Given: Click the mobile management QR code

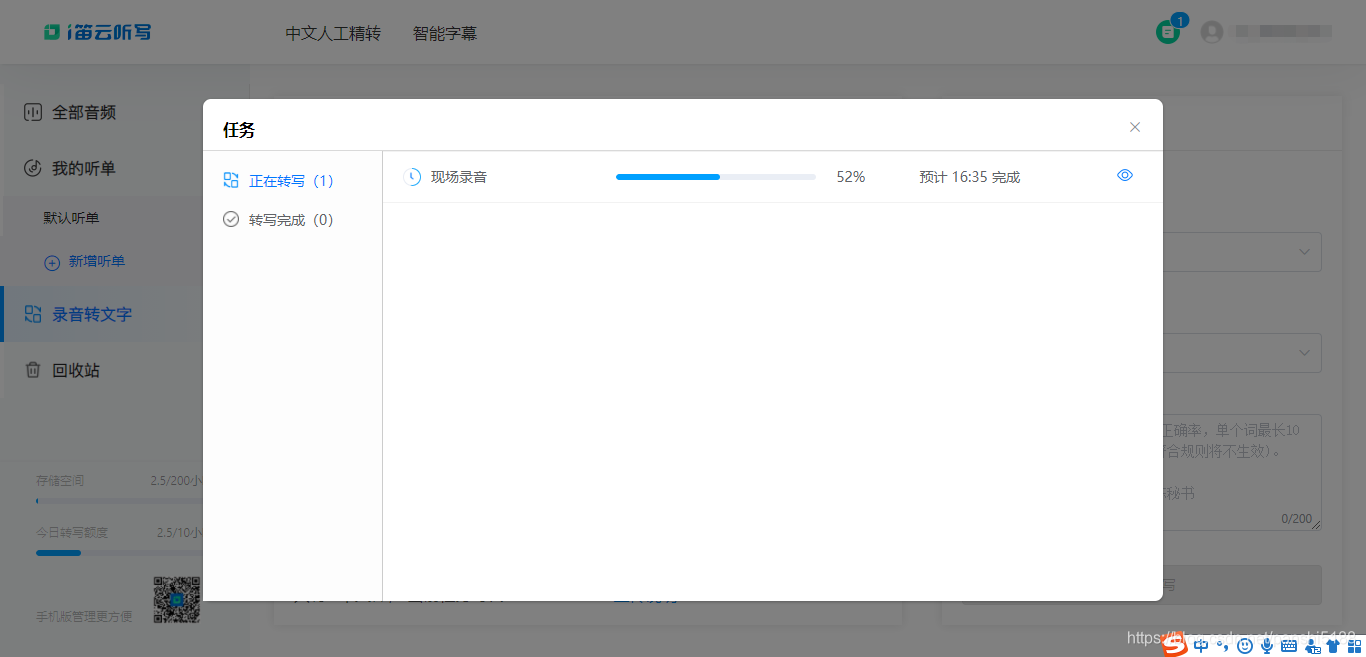Looking at the screenshot, I should tap(176, 600).
